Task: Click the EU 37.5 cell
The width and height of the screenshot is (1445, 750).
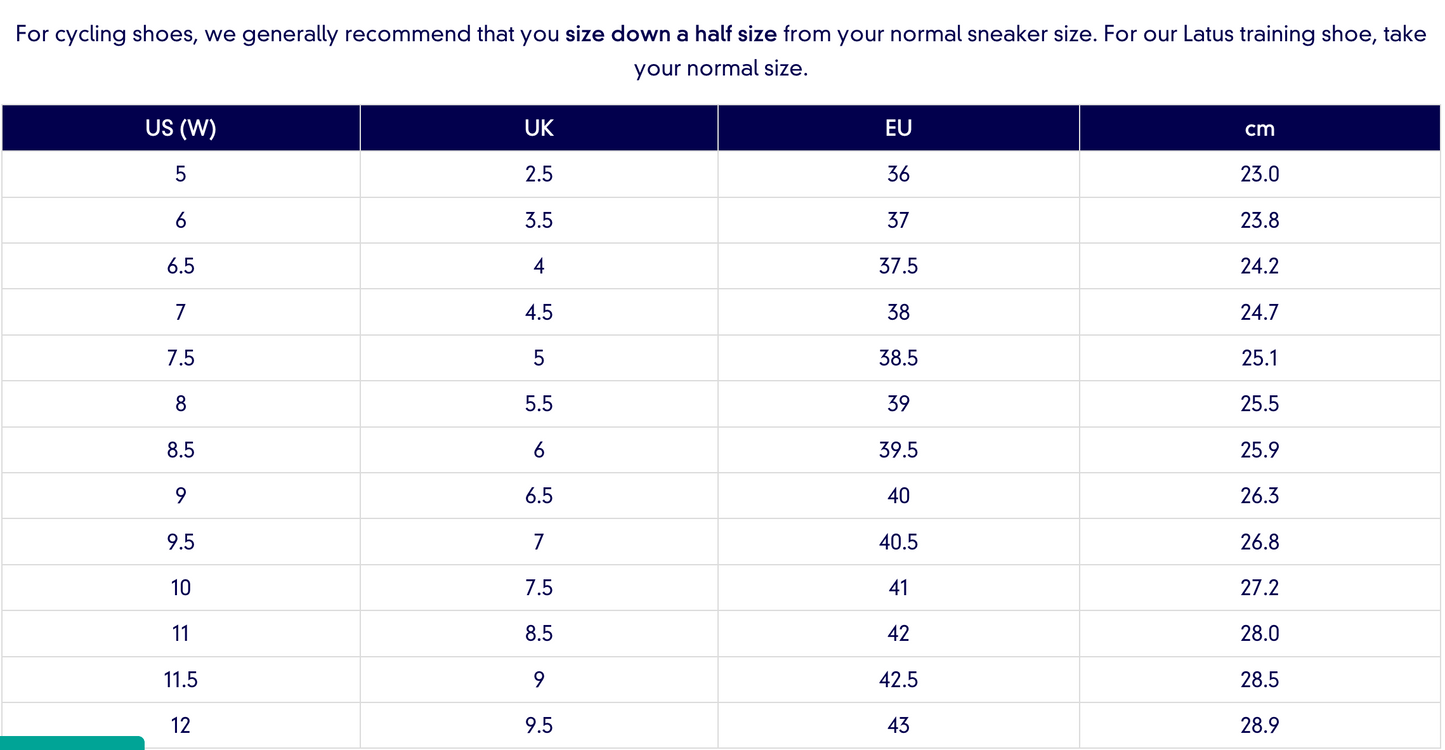Action: click(898, 266)
